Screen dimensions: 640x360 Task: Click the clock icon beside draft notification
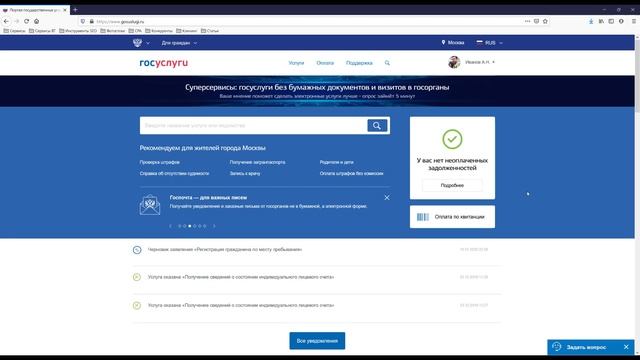[137, 250]
